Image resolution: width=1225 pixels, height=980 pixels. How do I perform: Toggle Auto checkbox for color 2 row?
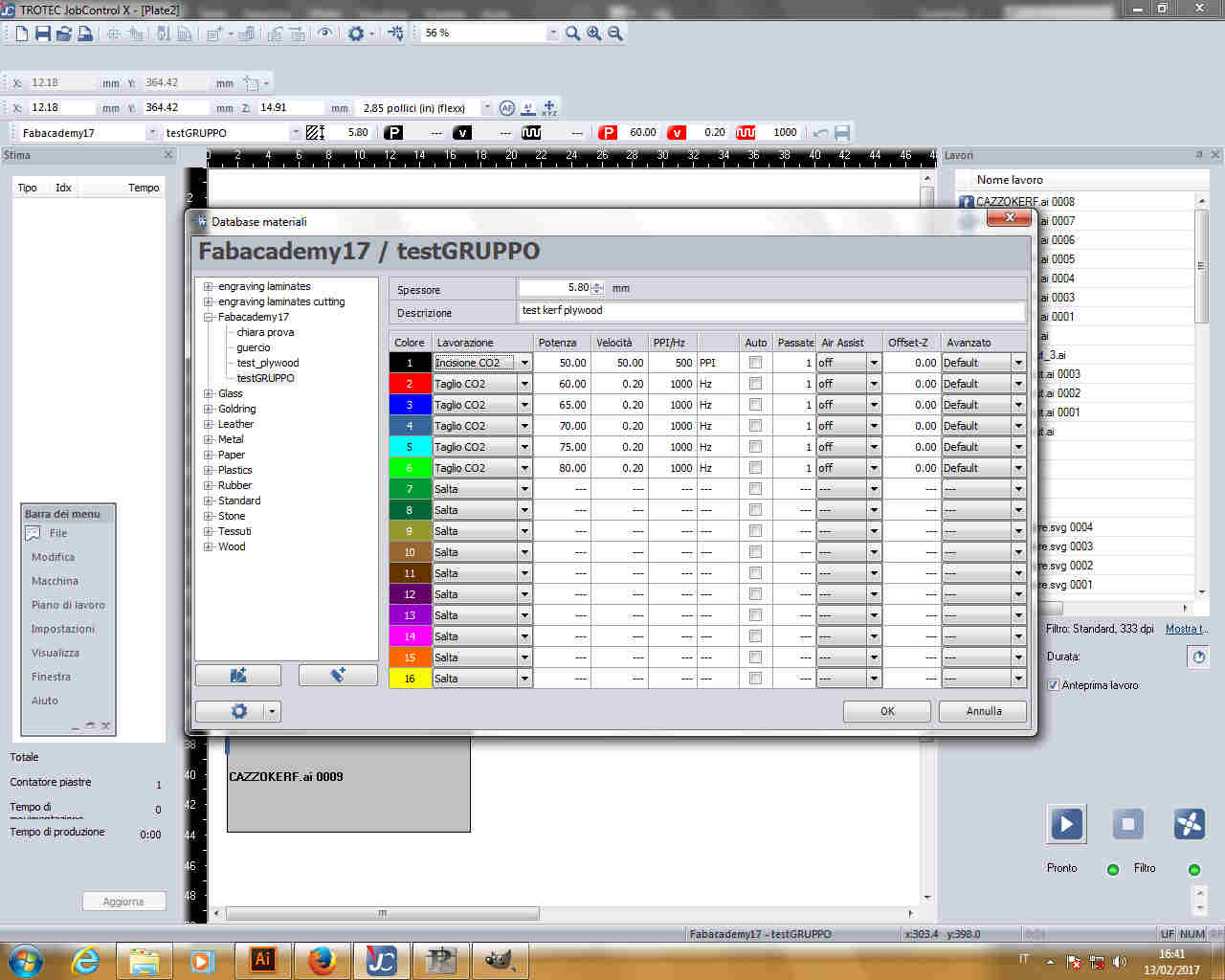755,384
